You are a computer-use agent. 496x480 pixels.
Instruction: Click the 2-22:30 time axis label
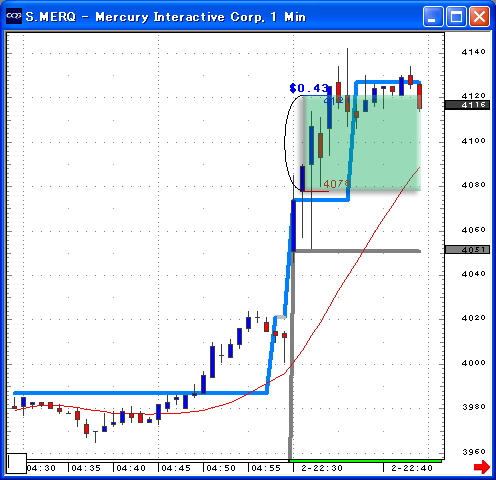[322, 468]
